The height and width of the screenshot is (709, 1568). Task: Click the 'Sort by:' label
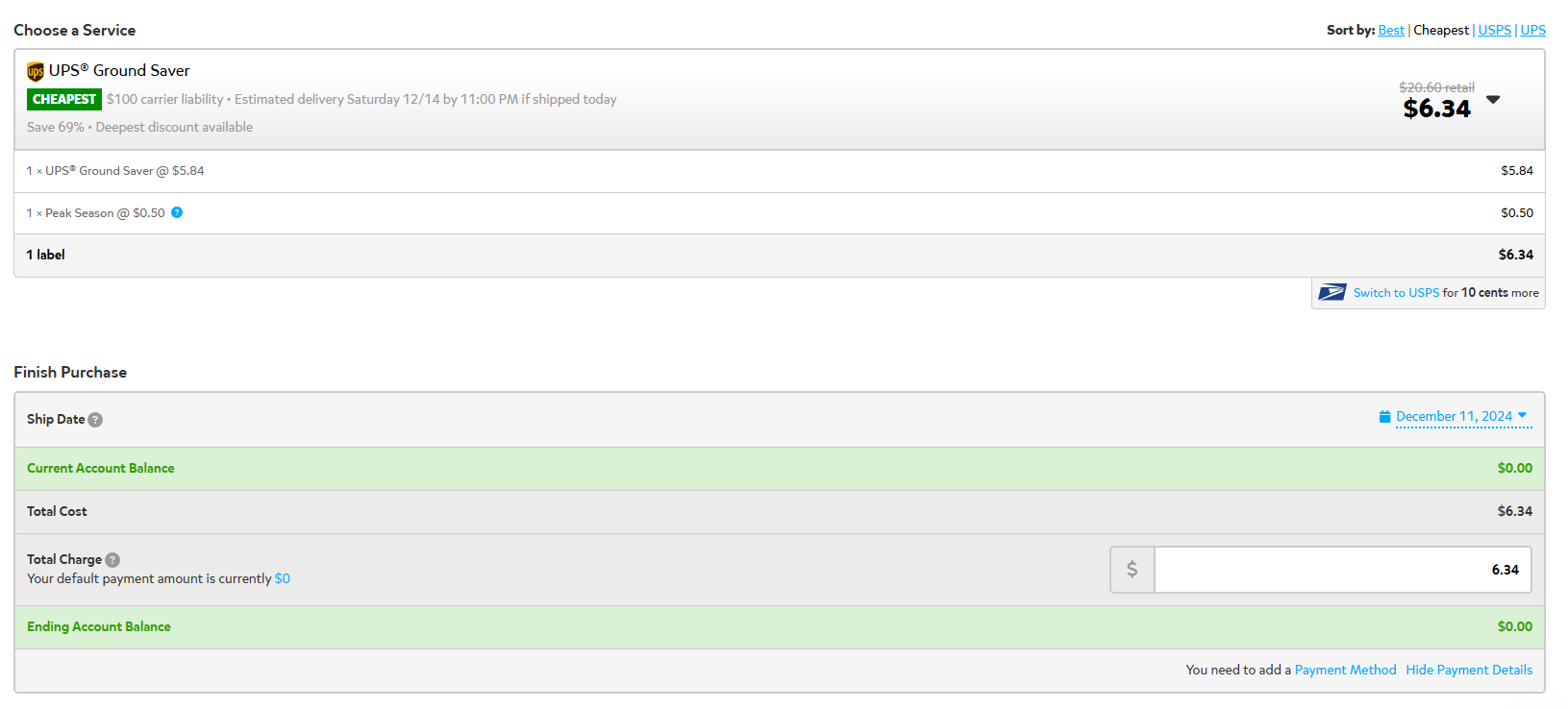pyautogui.click(x=1351, y=30)
